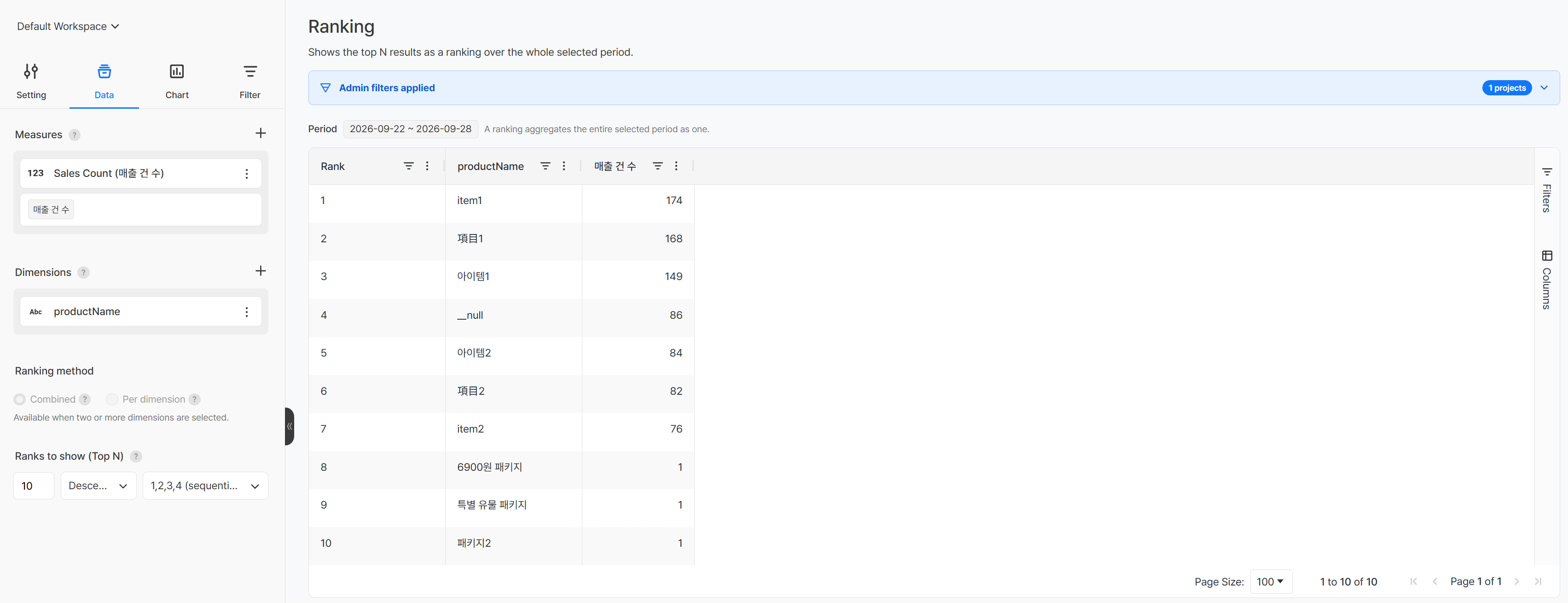Collapse the left side panel
Screen dimensions: 1568x603
pyautogui.click(x=290, y=426)
